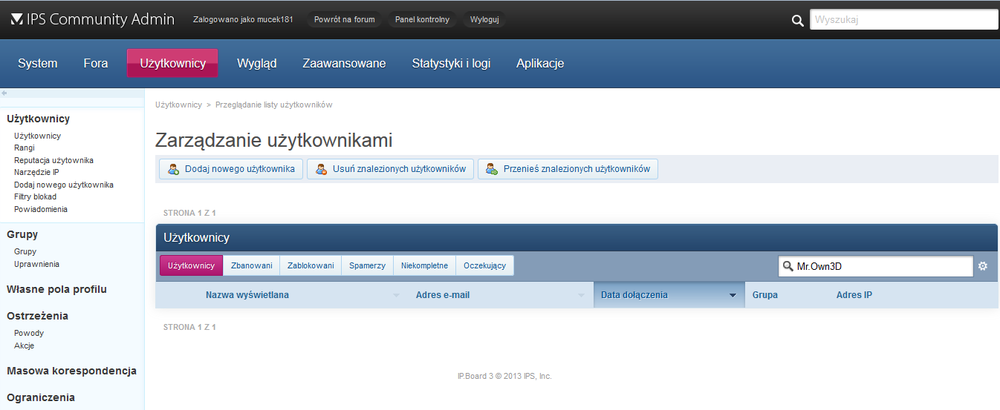Open the Wygląd main menu
Image resolution: width=1000 pixels, height=410 pixels.
256,64
